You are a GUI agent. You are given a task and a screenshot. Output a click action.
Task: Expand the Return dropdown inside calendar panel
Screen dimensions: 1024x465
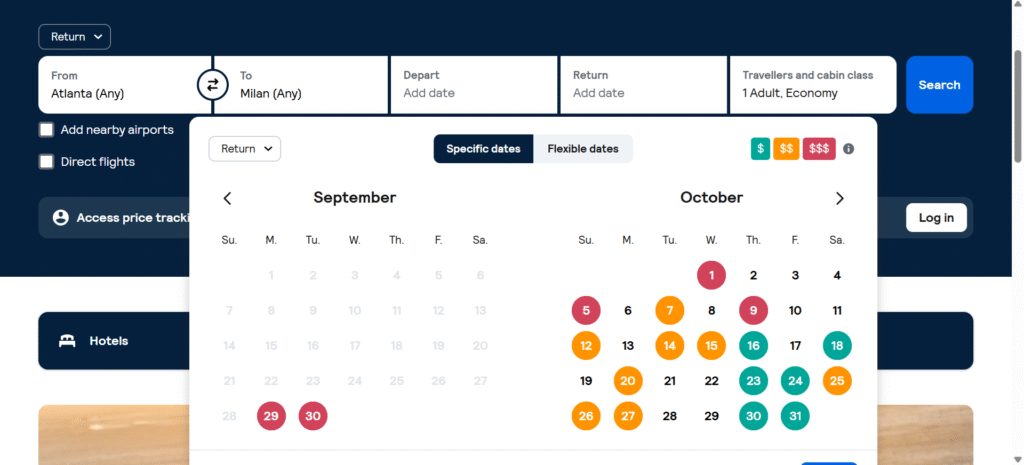click(245, 149)
